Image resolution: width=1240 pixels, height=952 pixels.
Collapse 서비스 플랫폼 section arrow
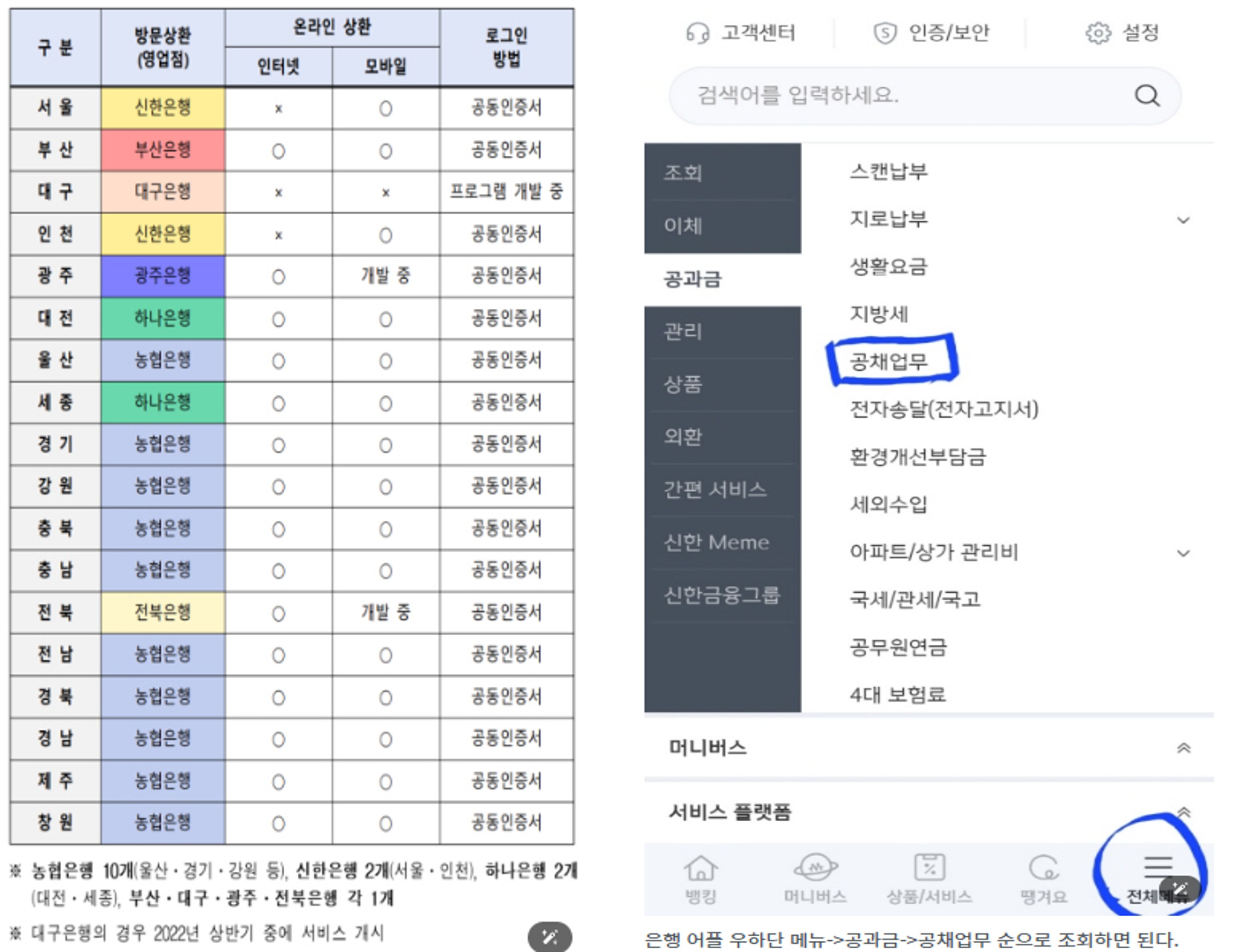[1183, 812]
